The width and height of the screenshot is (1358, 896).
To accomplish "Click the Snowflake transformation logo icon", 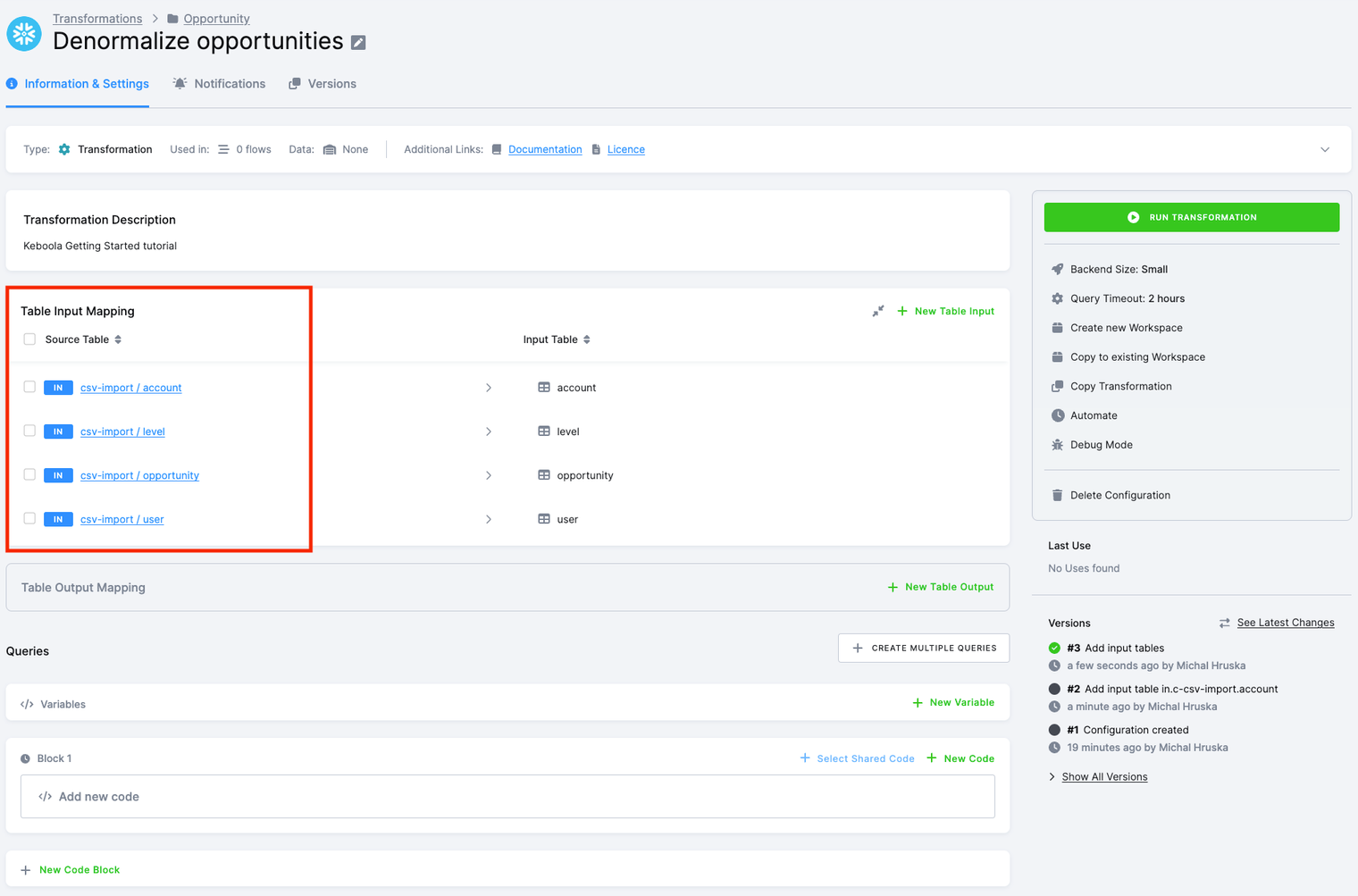I will (x=24, y=33).
